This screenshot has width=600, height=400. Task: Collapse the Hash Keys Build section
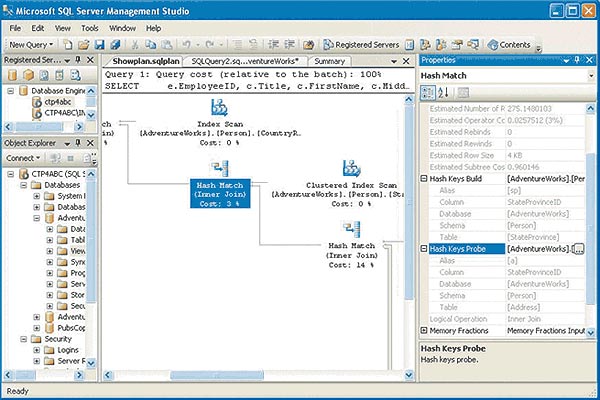tap(423, 179)
